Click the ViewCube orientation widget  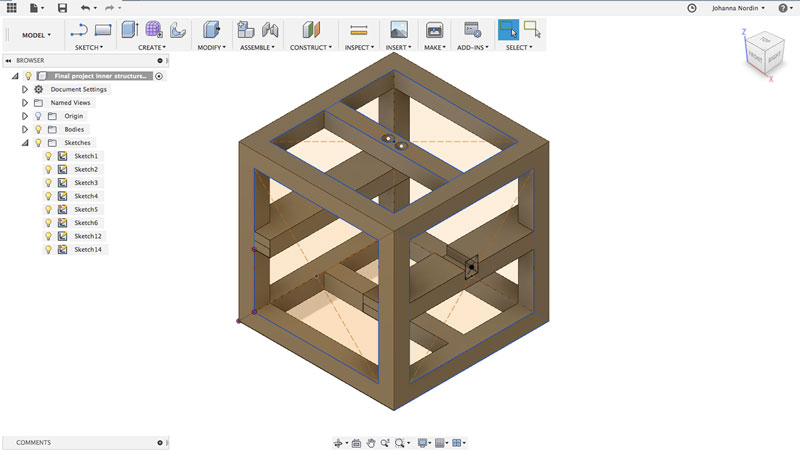[x=764, y=54]
